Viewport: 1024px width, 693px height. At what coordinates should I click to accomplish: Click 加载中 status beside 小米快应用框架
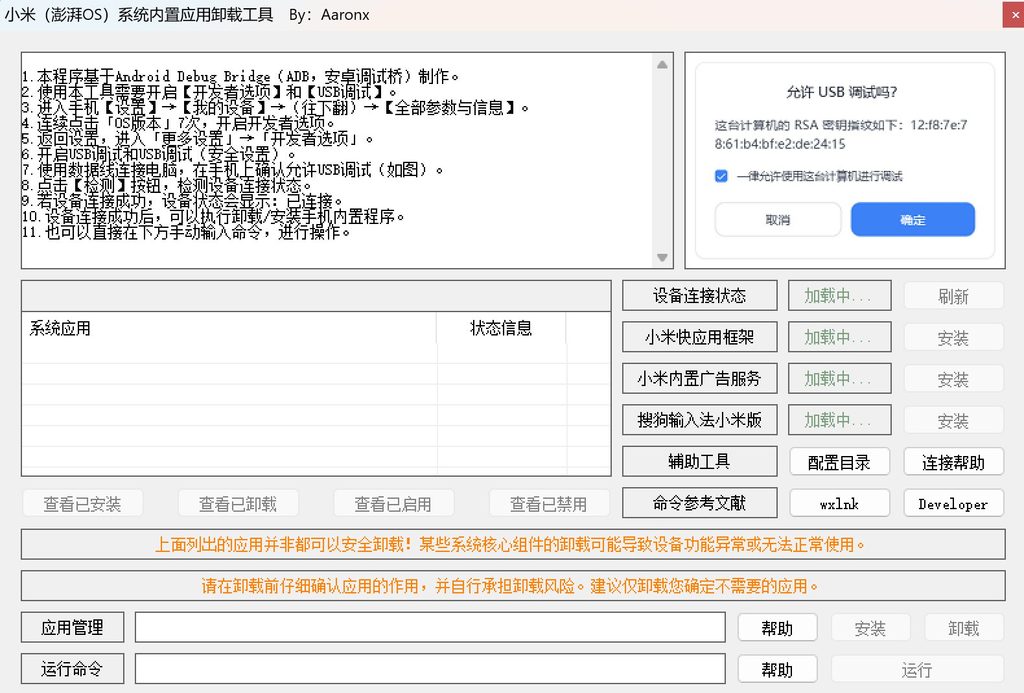coord(839,337)
